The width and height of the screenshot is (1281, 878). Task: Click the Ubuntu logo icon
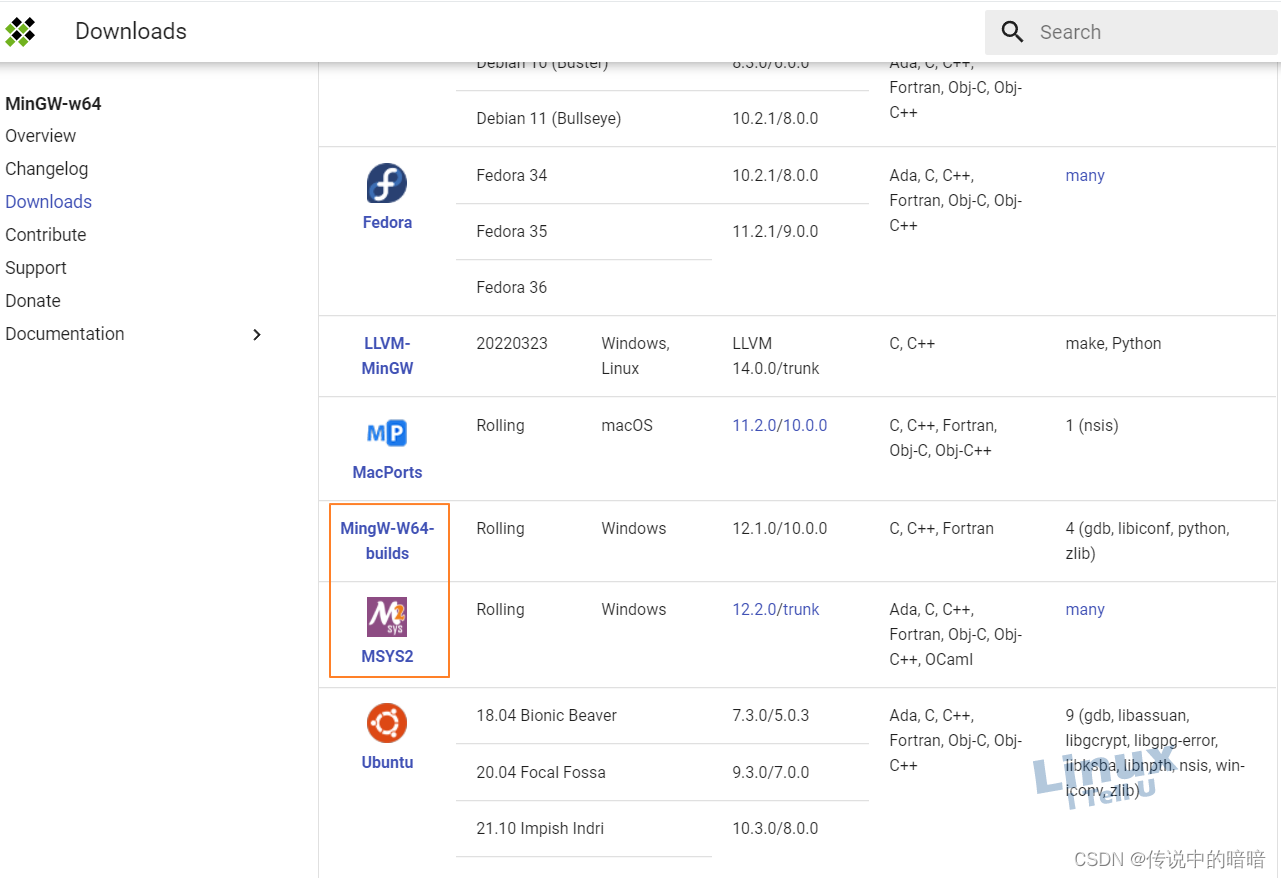tap(387, 723)
